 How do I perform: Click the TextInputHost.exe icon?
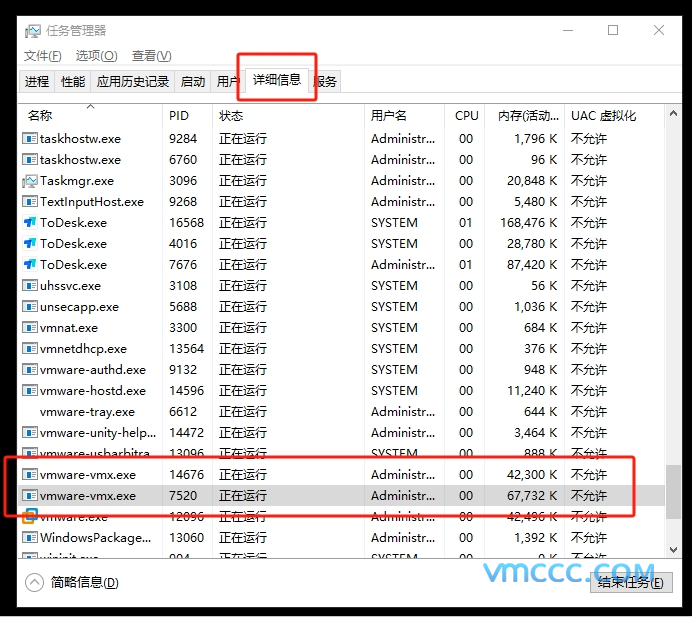tap(30, 202)
